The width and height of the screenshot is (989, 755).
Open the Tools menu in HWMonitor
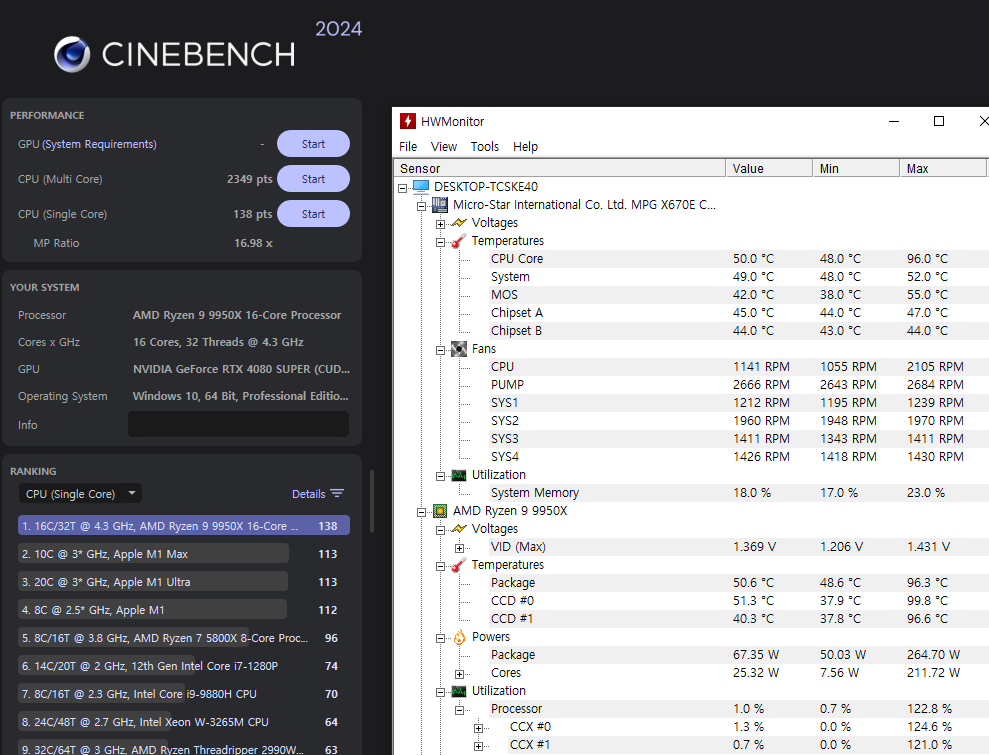point(484,146)
